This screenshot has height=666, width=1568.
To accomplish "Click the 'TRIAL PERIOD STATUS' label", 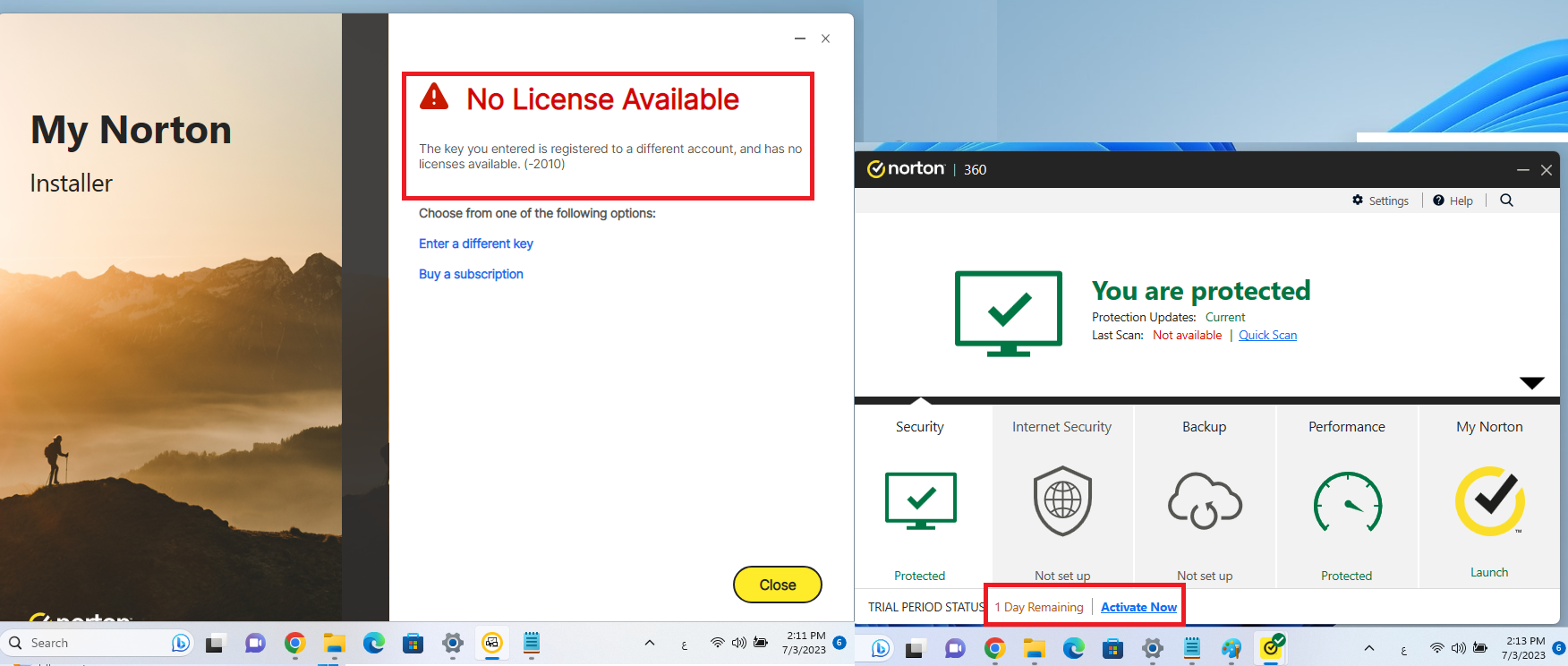I will click(926, 607).
